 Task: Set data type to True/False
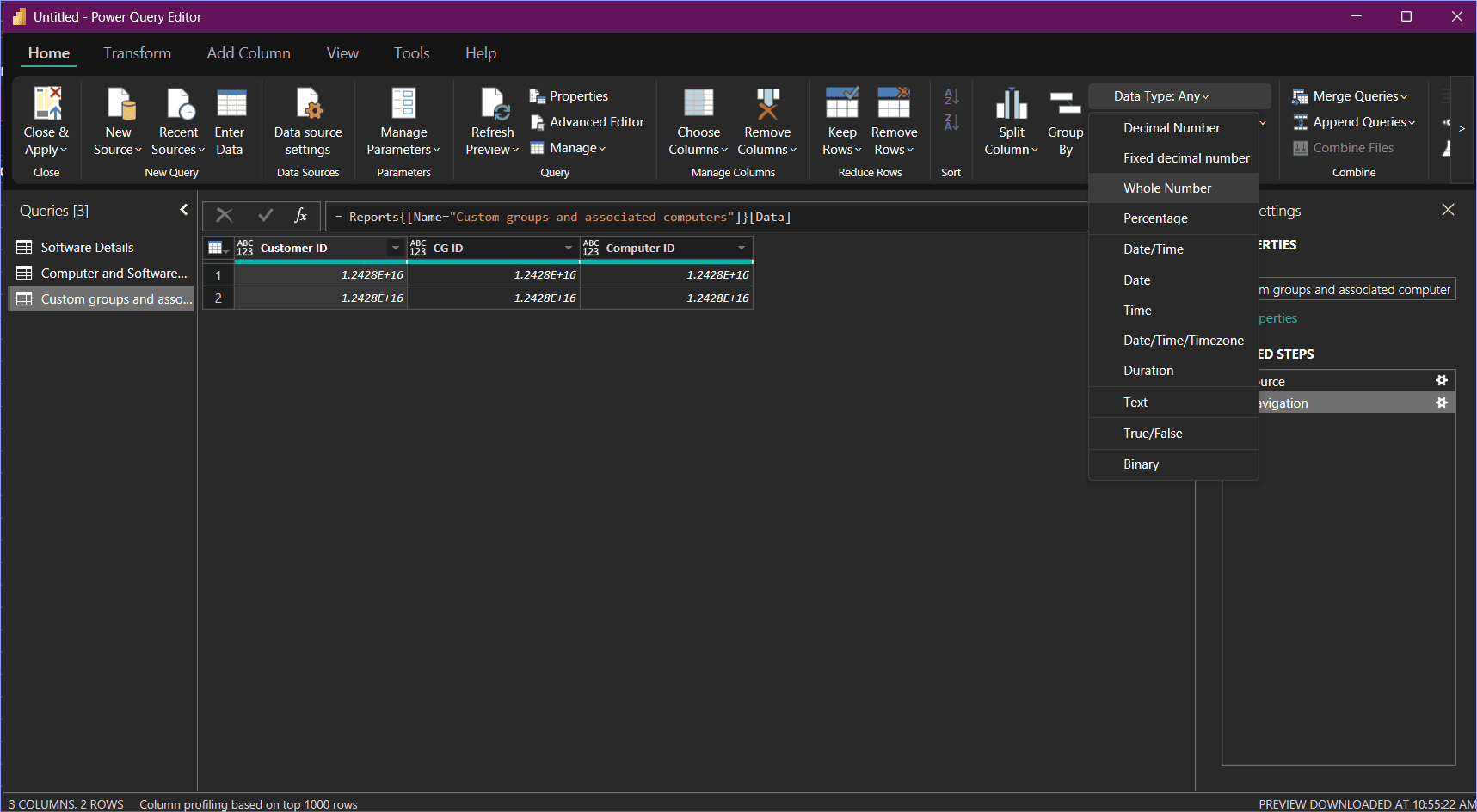coord(1173,434)
